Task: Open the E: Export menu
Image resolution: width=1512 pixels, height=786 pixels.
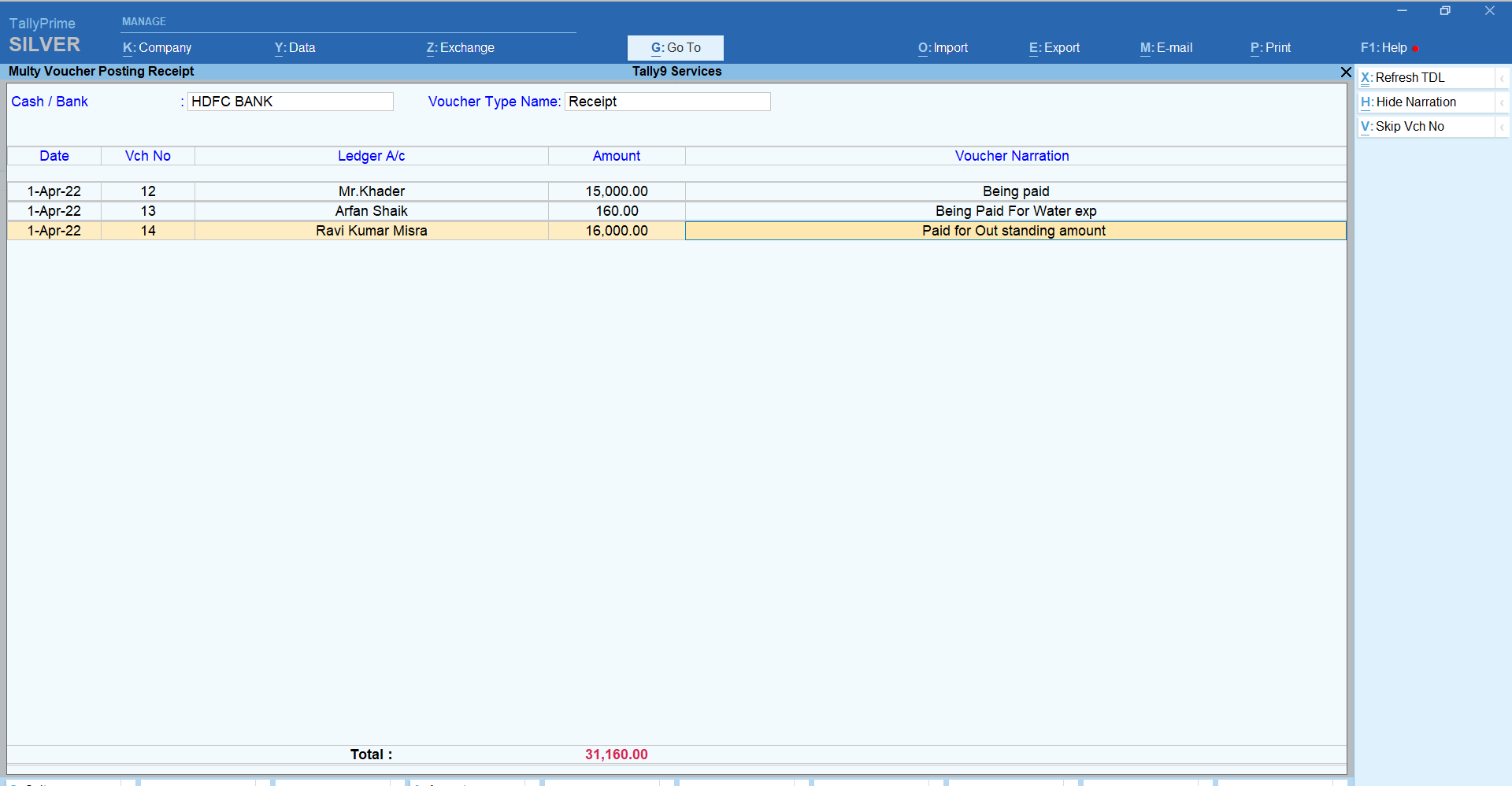Action: (x=1054, y=47)
